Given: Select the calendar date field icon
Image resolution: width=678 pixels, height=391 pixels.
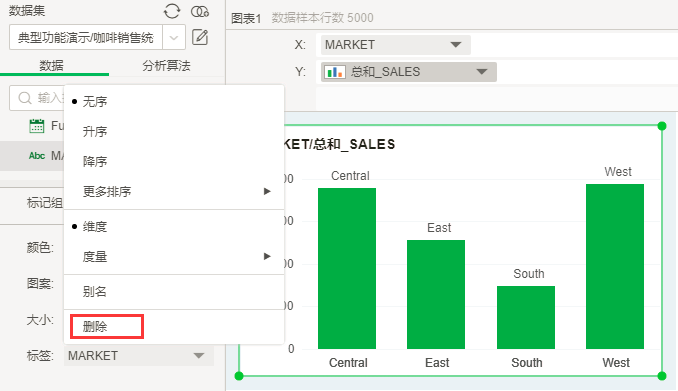Looking at the screenshot, I should pyautogui.click(x=36, y=126).
